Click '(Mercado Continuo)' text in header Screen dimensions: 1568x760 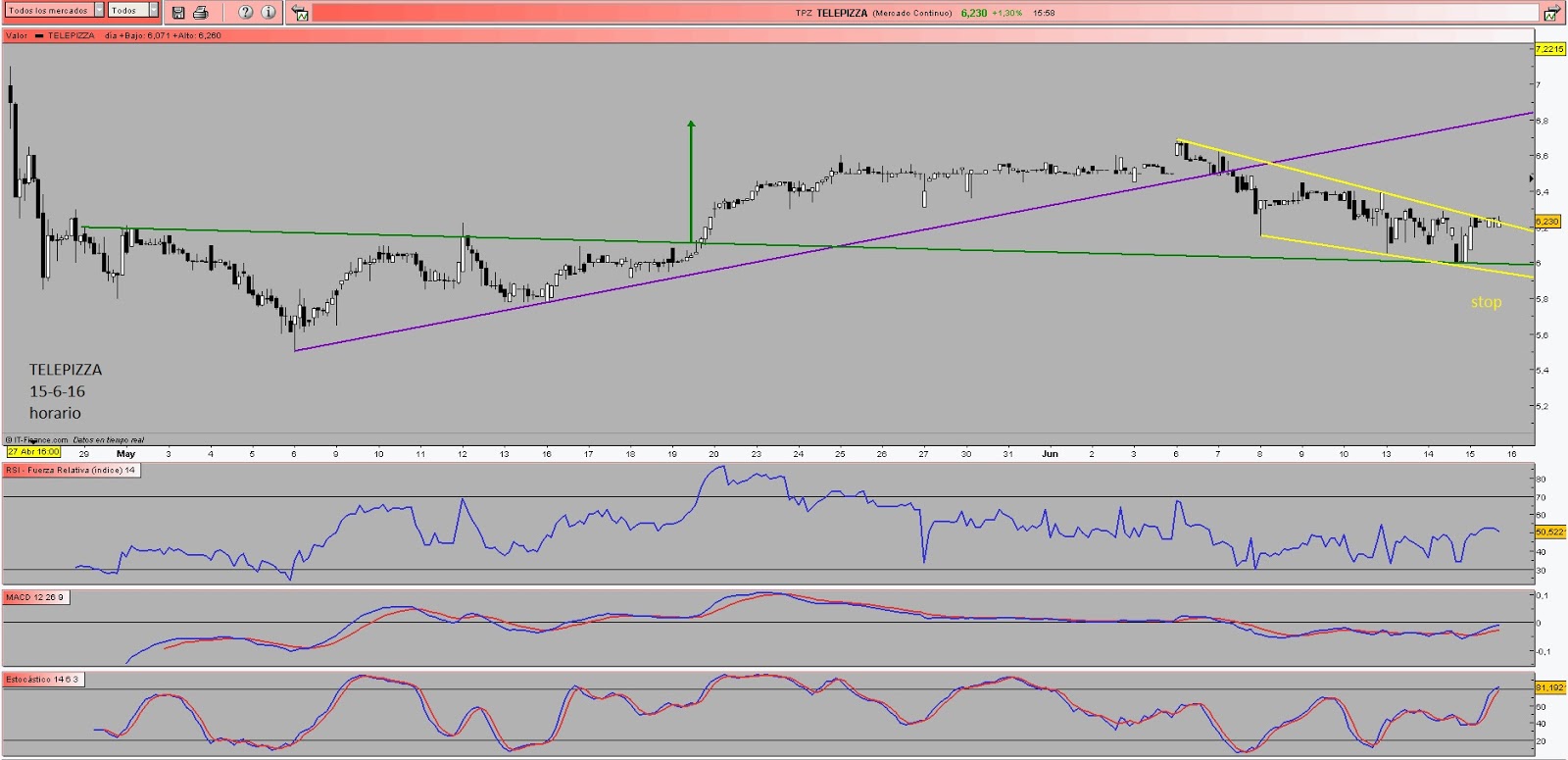point(912,14)
